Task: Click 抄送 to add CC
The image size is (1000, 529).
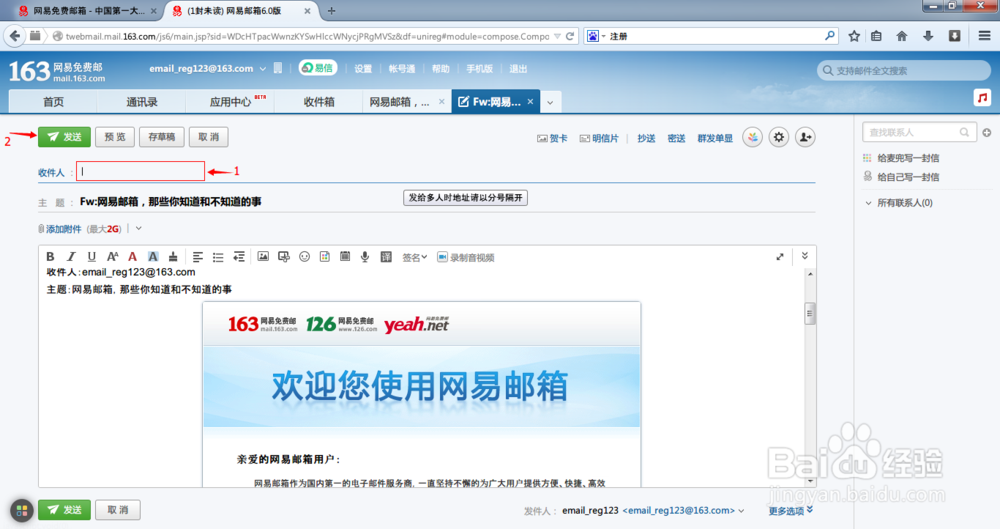Action: point(646,138)
